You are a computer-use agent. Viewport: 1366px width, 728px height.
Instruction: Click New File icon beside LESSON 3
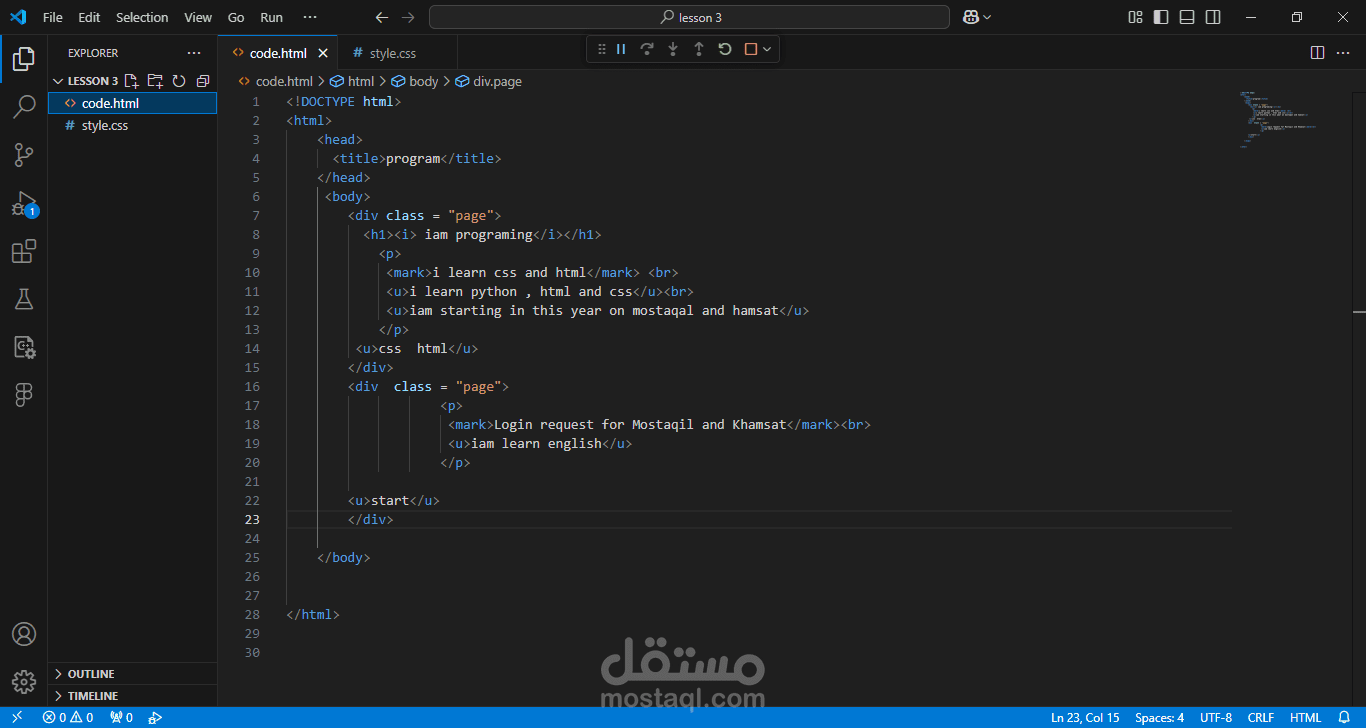tap(131, 81)
